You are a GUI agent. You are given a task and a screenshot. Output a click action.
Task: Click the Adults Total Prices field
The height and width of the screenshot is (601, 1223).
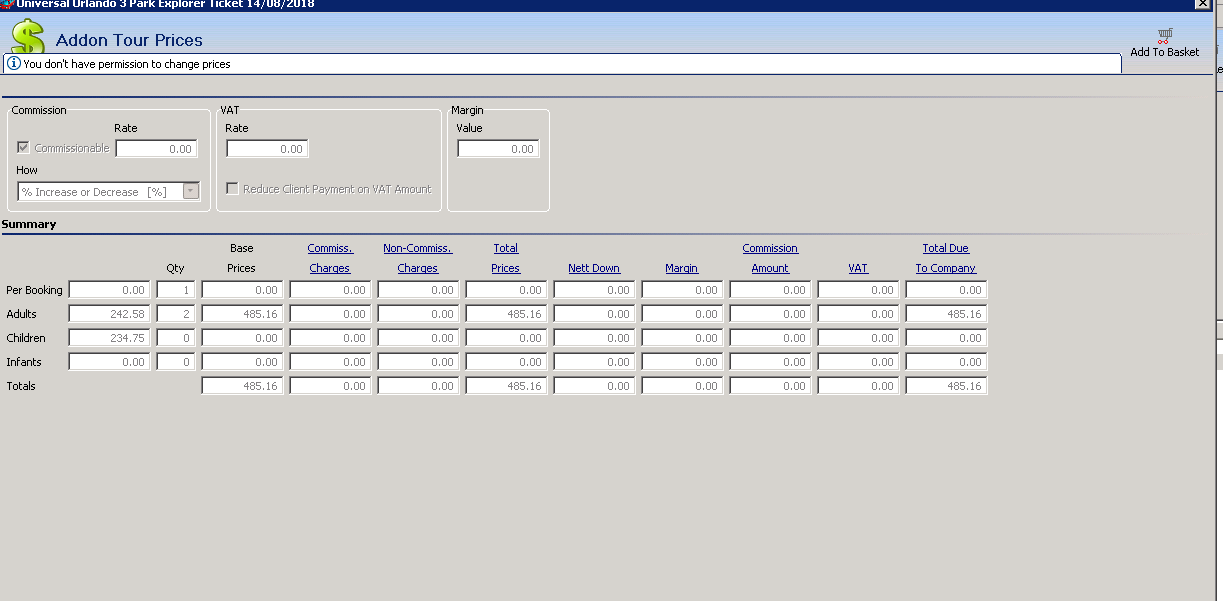pos(506,314)
